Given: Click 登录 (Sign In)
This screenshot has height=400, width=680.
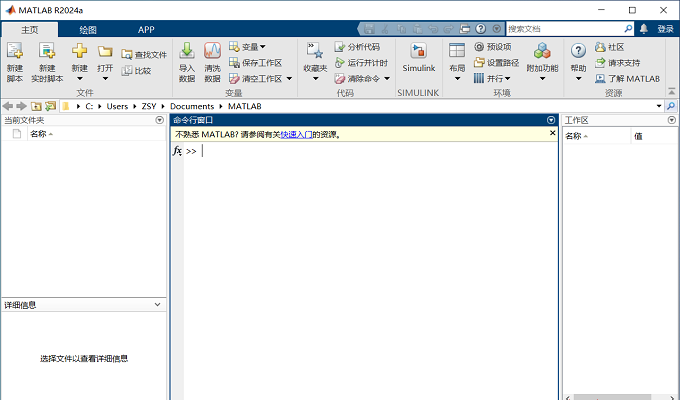Looking at the screenshot, I should 665,29.
